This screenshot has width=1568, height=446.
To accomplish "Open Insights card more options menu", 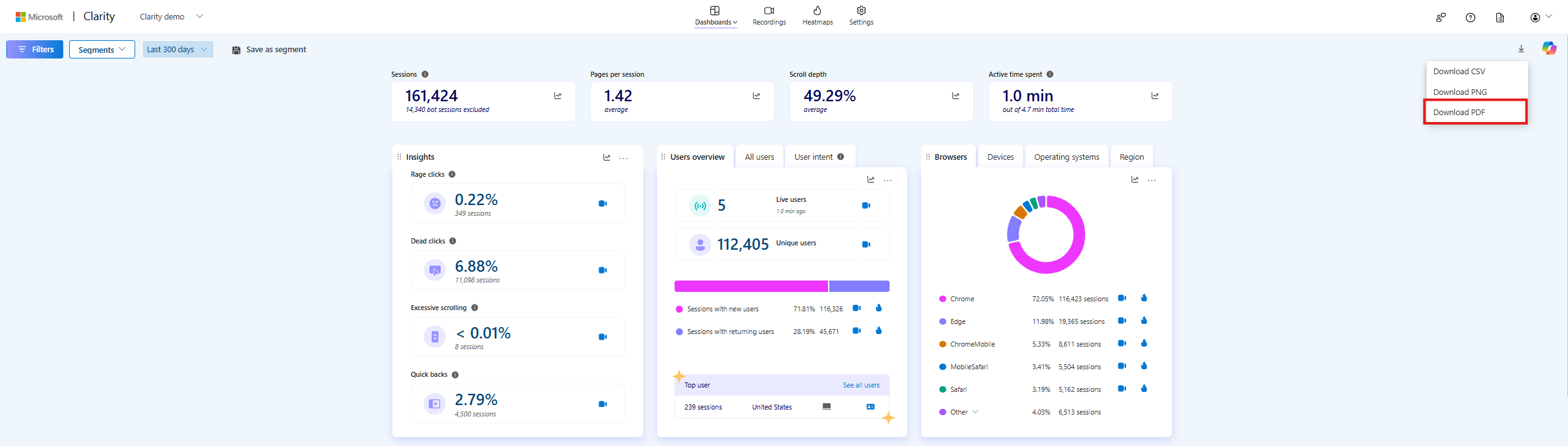I will click(x=623, y=158).
